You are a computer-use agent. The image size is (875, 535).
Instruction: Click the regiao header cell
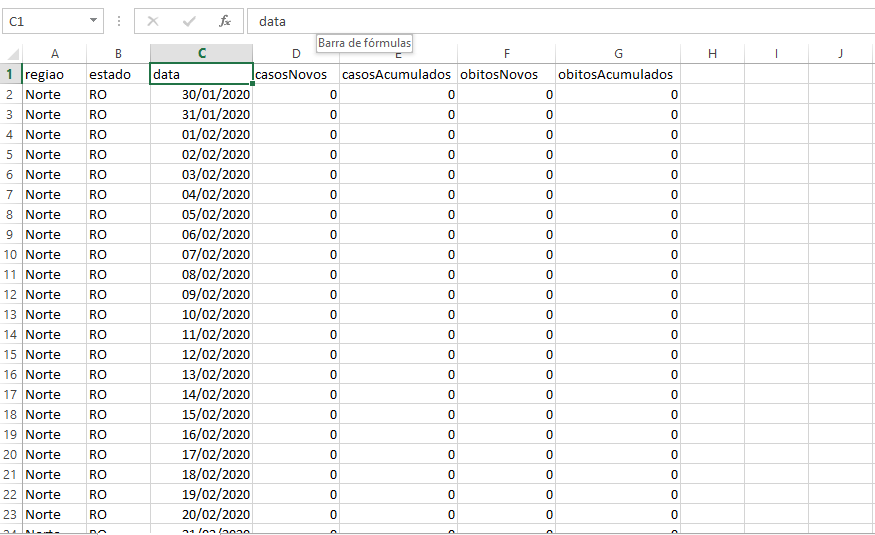(55, 74)
